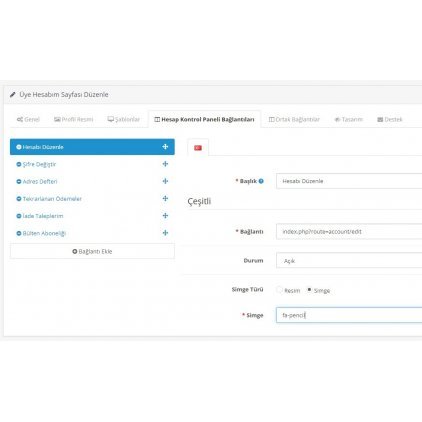
Task: Open the Durum dropdown showing Açık
Action: [x=349, y=261]
